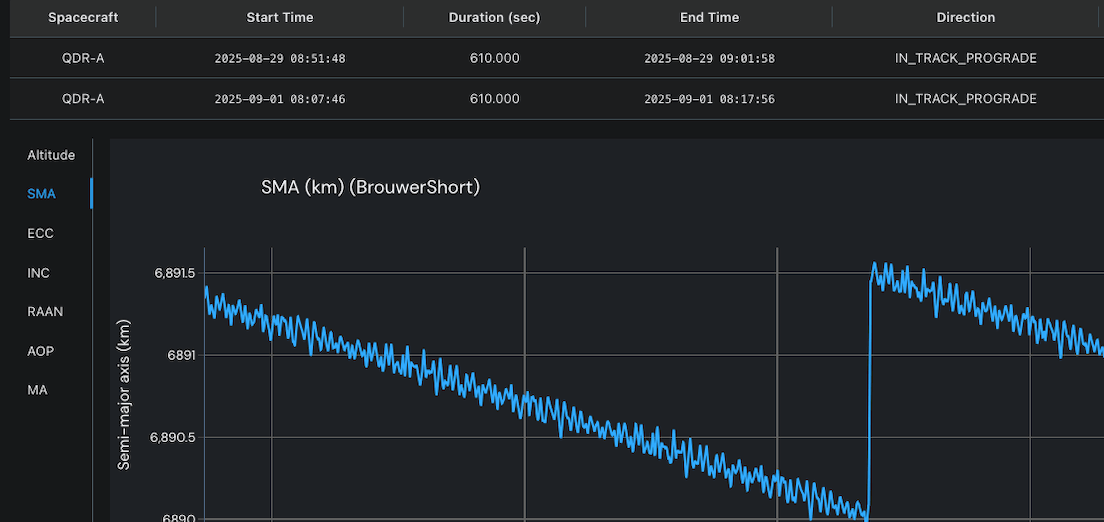Click end time 2025-08-29 09:01:58 cell
Viewport: 1104px width, 522px height.
[709, 58]
